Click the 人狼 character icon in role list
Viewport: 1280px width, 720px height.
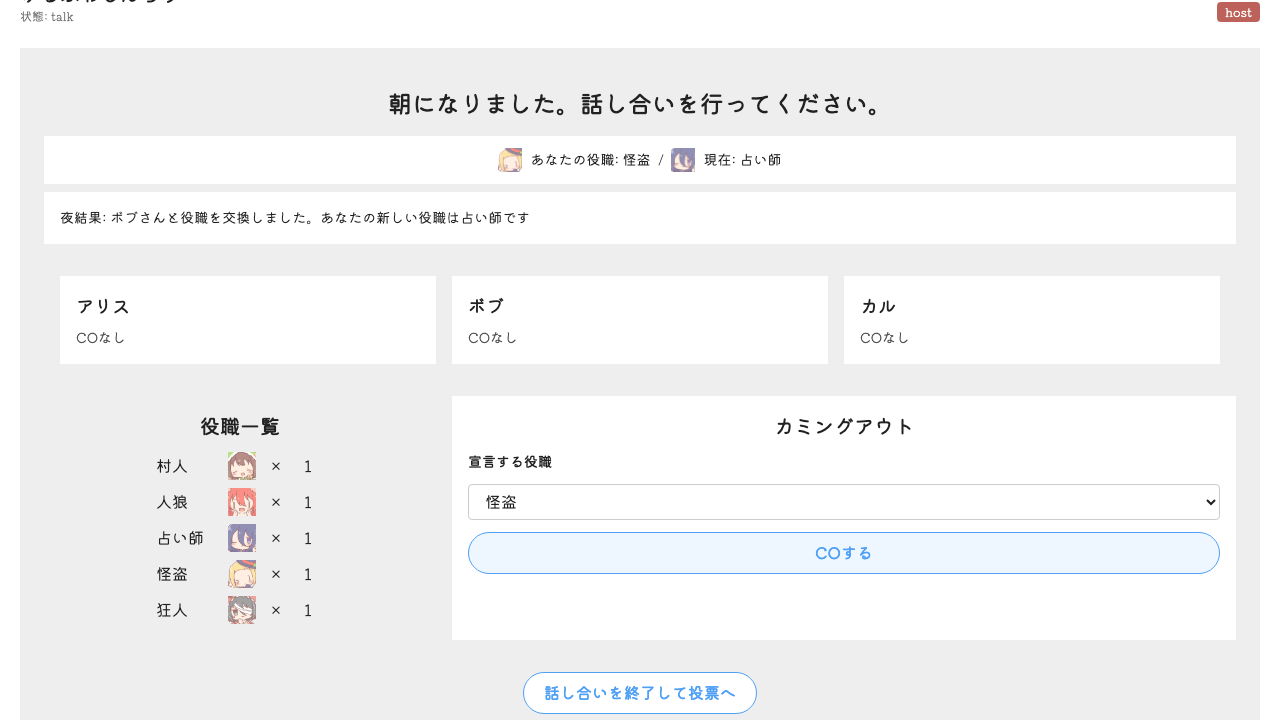(242, 502)
